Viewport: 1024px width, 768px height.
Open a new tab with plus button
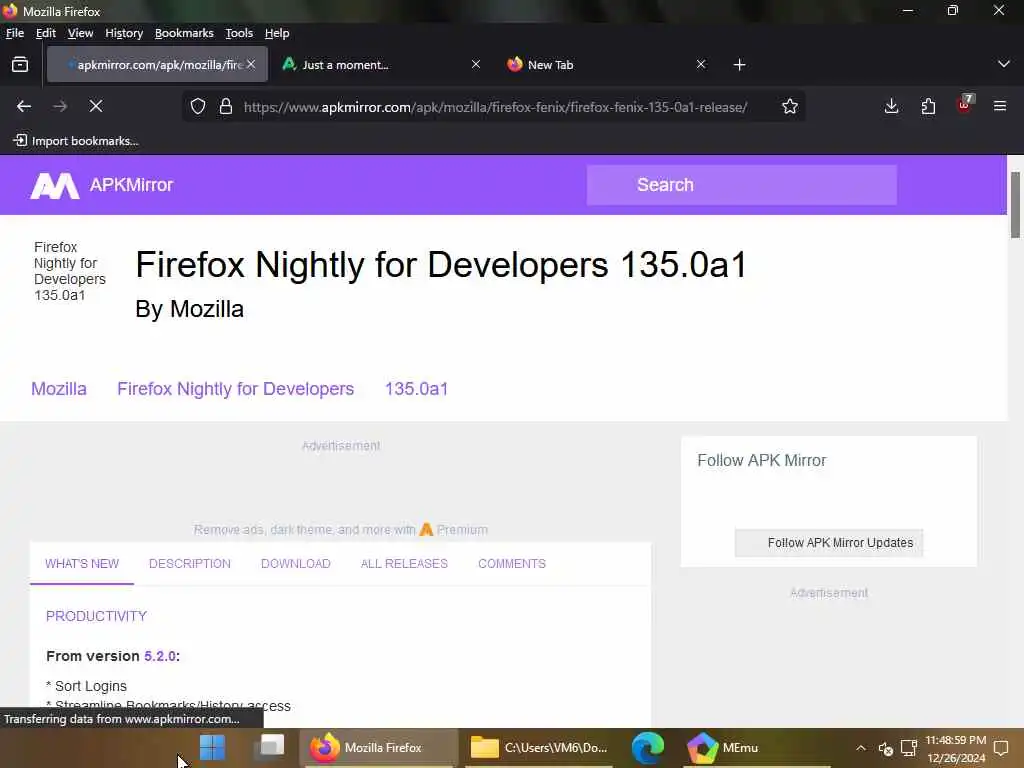tap(739, 65)
